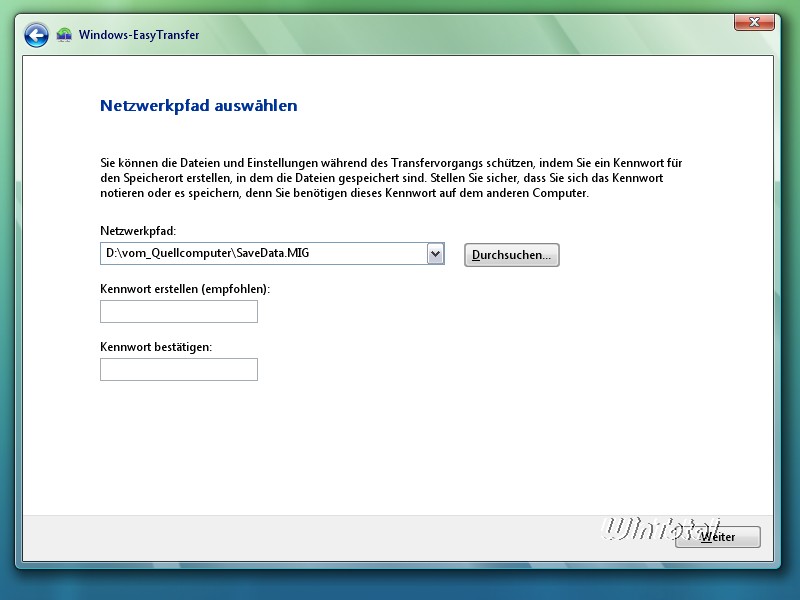Click the Windows-EasyTransfer title text
Image resolution: width=800 pixels, height=600 pixels.
pos(139,35)
